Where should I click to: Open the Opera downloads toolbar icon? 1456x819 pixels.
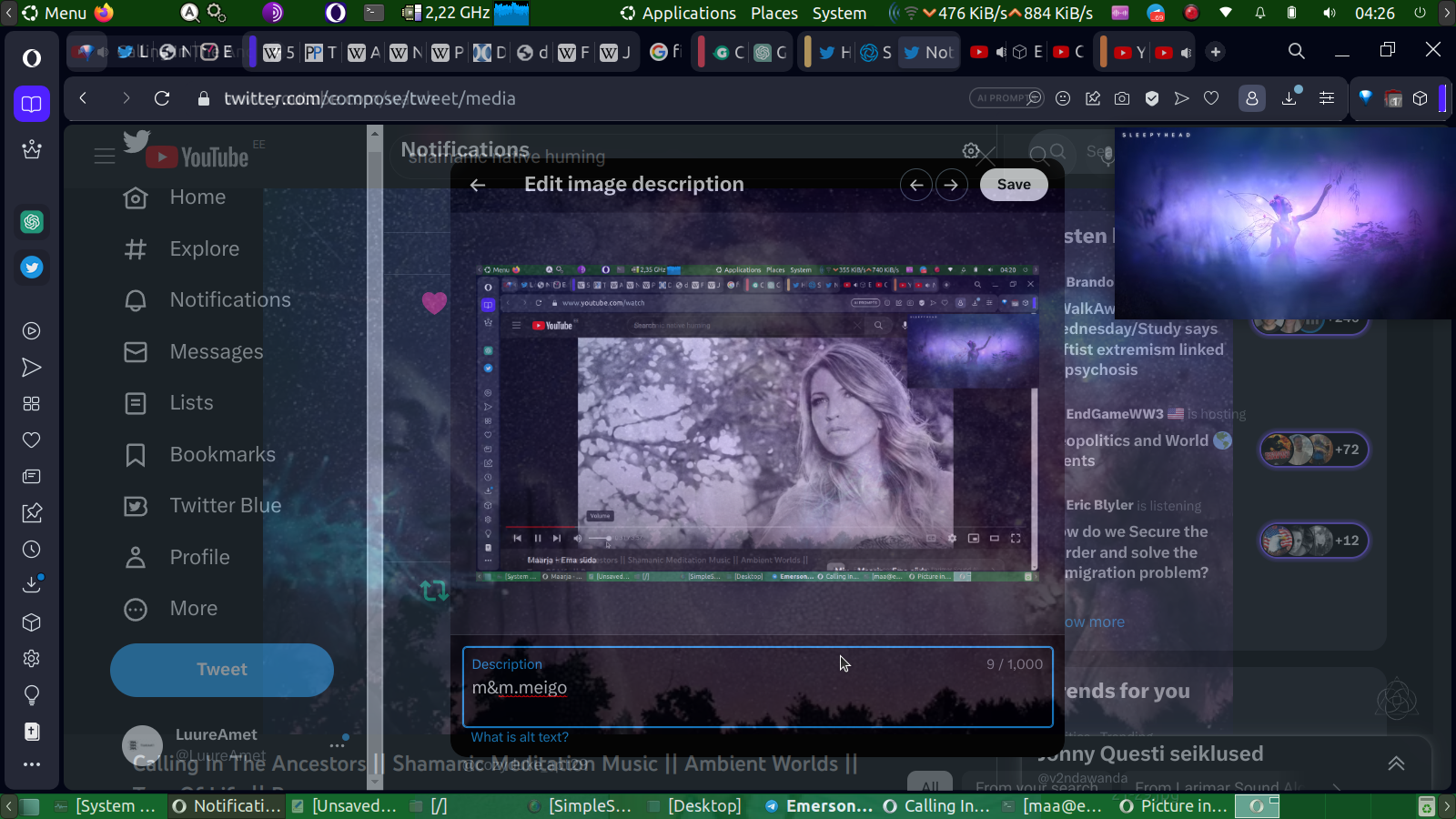click(1289, 98)
